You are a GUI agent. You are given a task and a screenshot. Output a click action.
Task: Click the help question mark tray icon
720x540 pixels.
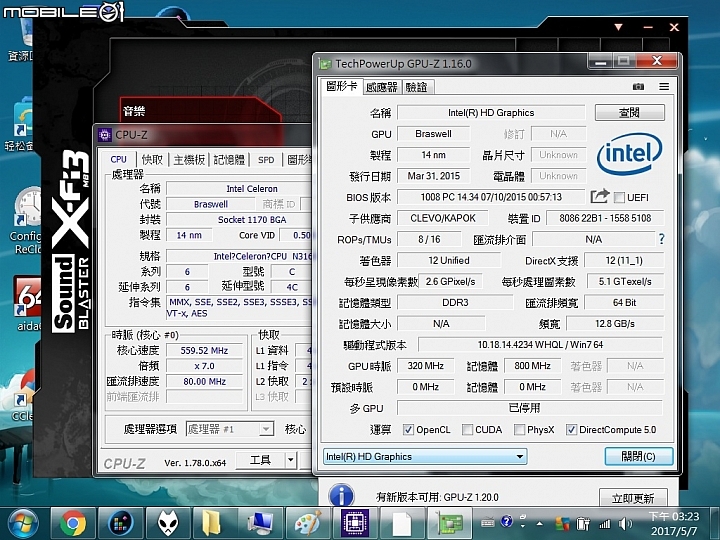coord(506,521)
